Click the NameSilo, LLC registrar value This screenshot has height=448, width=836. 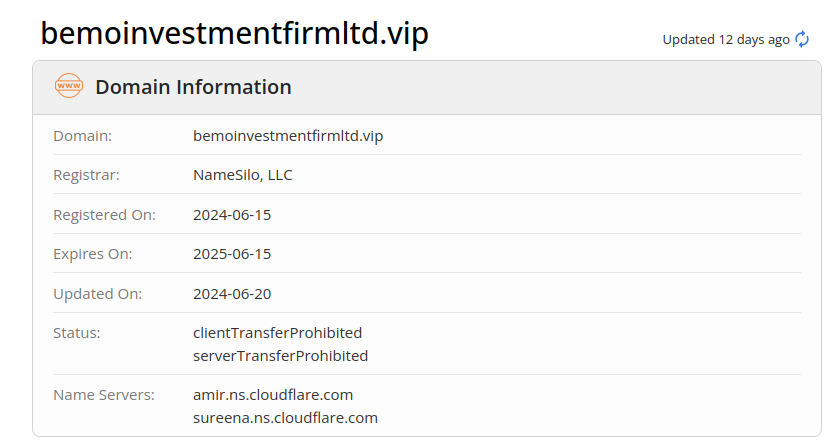coord(243,175)
